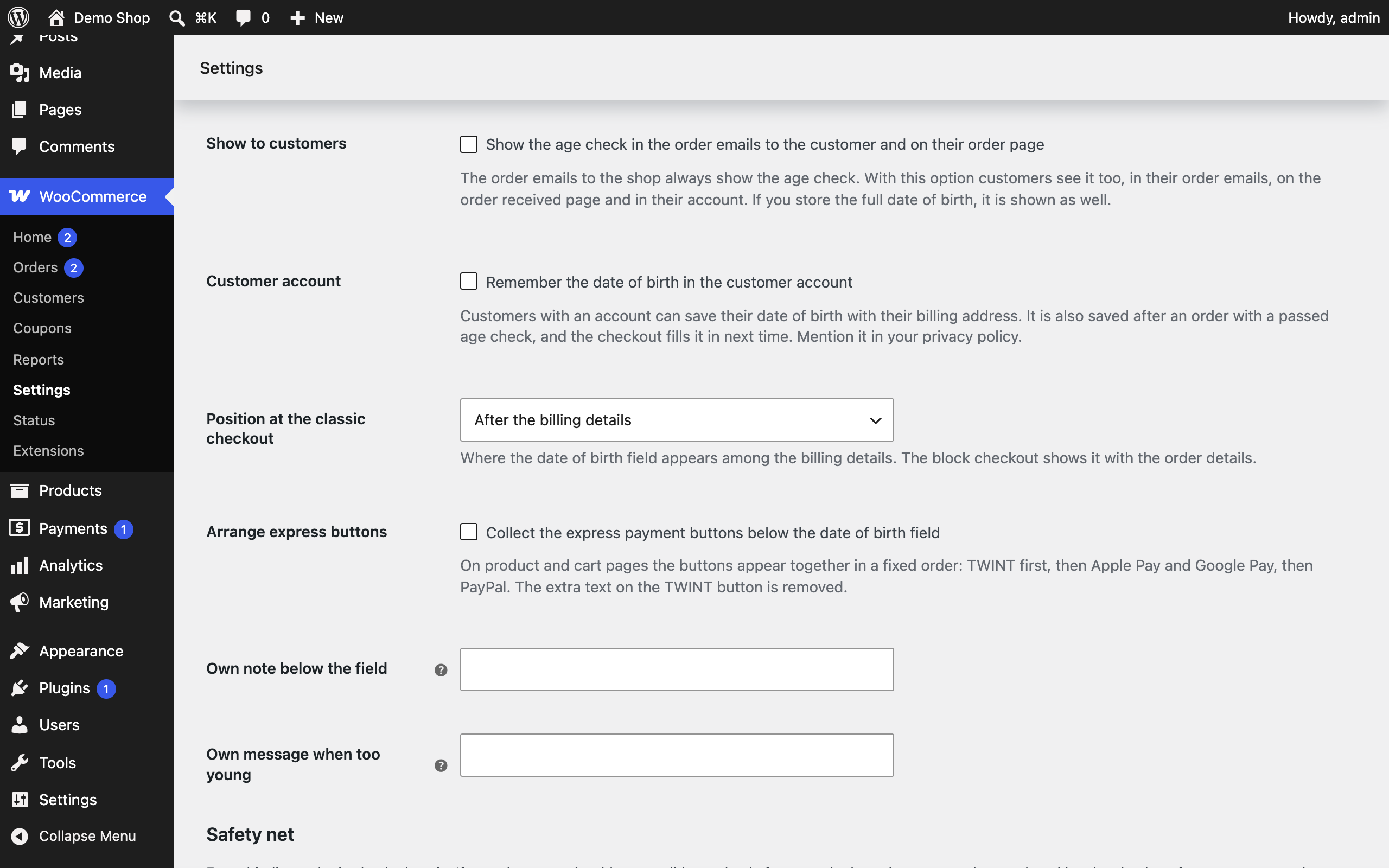Click the Payments dollar icon
This screenshot has height=868, width=1389.
[20, 528]
